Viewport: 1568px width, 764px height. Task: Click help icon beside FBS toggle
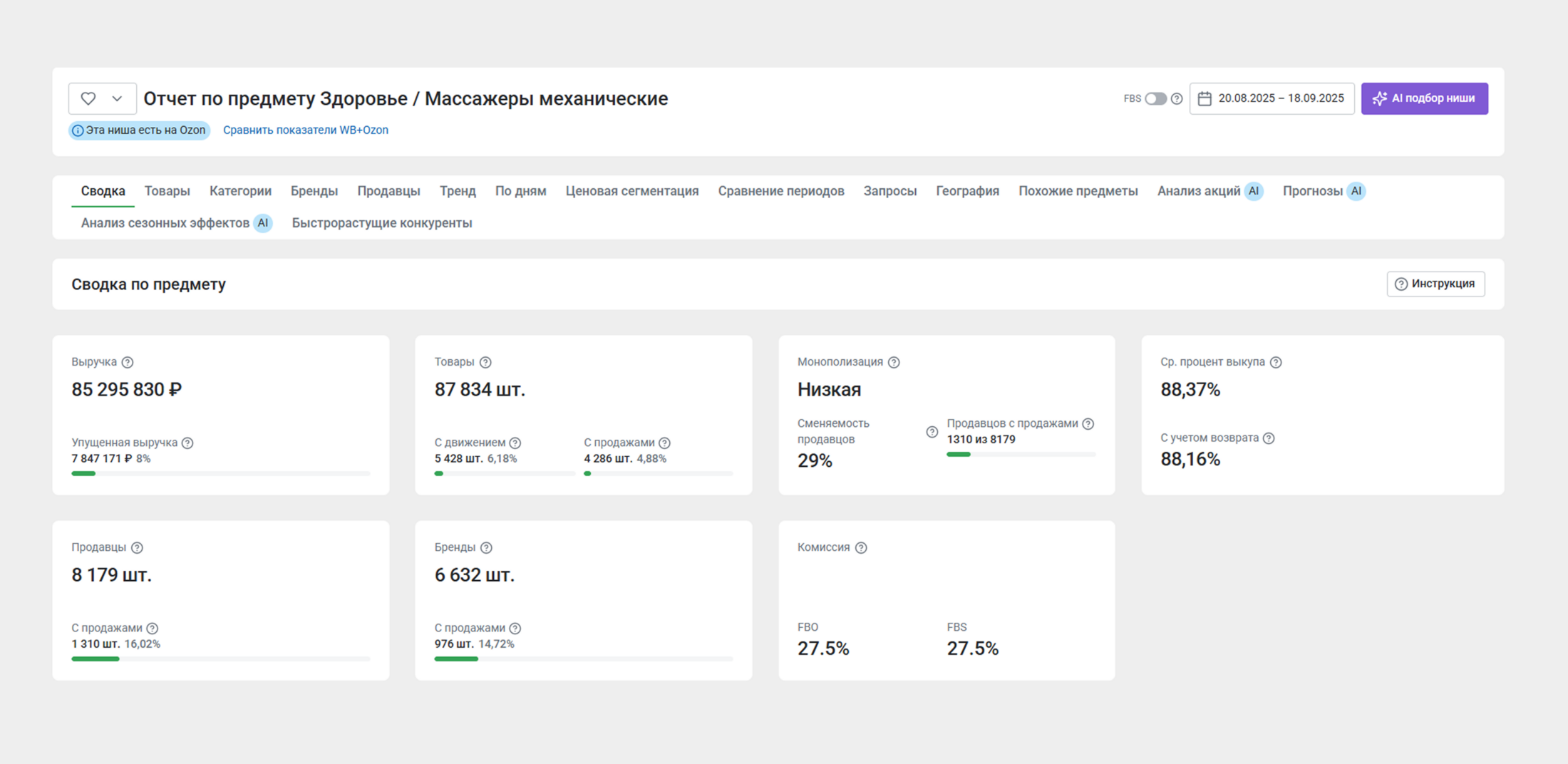click(x=1177, y=98)
